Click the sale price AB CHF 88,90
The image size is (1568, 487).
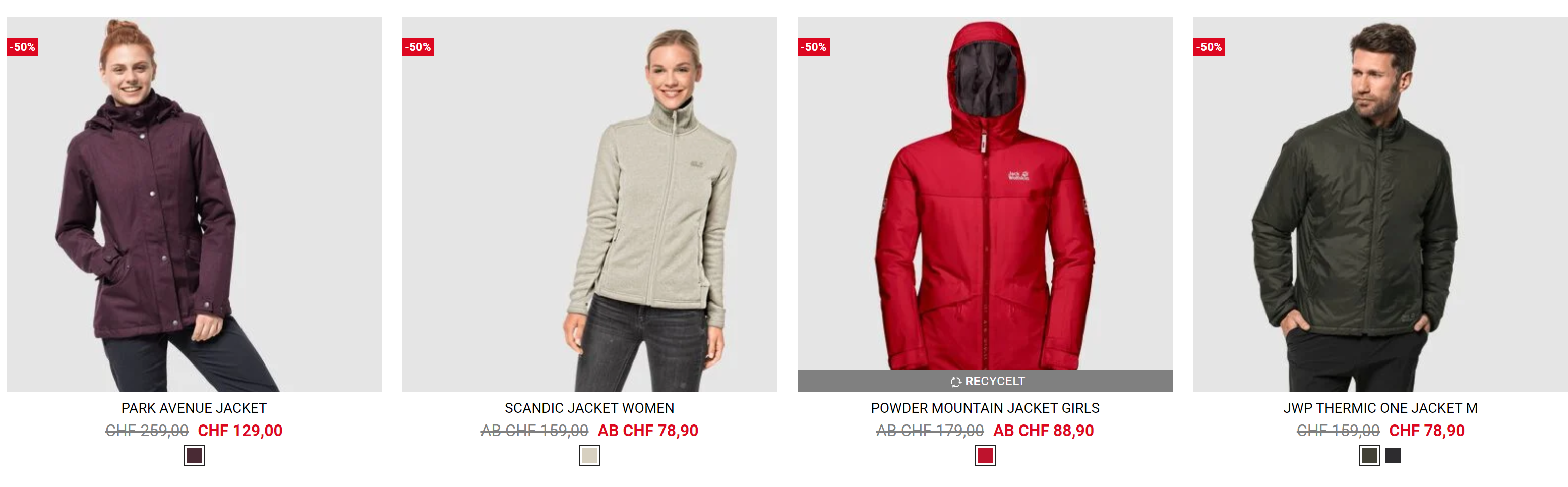[1043, 431]
